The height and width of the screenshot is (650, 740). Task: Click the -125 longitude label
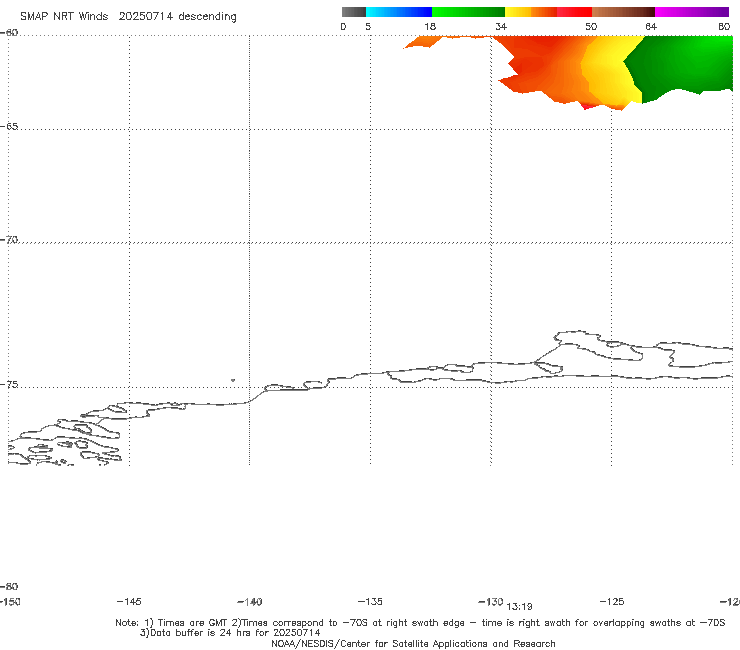pyautogui.click(x=612, y=601)
